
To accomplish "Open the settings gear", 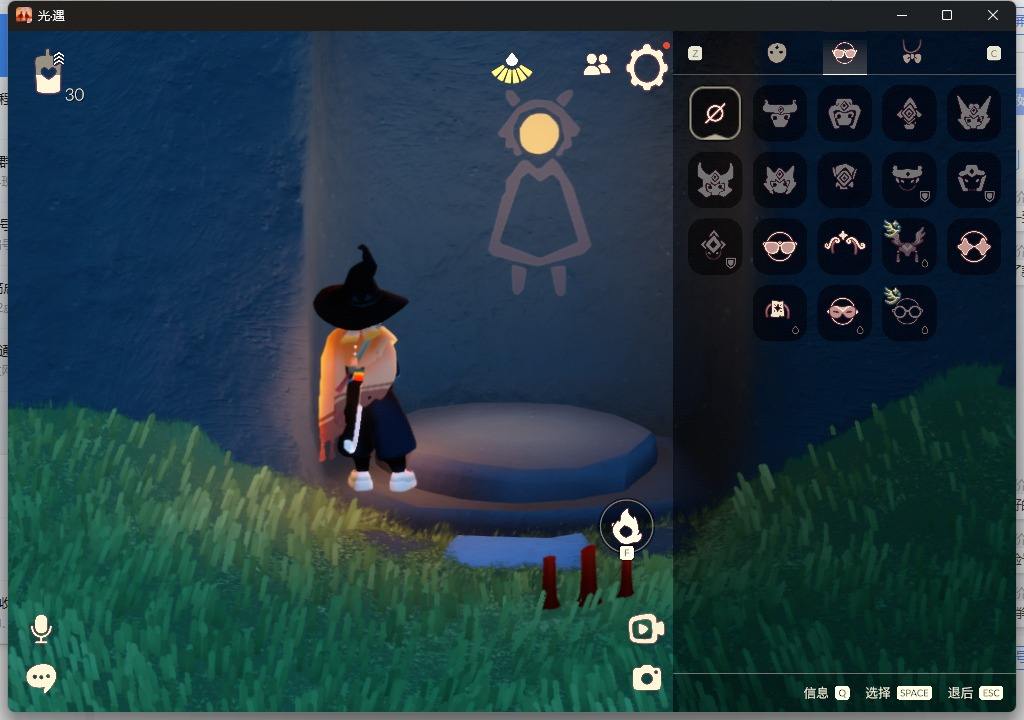I will coord(647,67).
